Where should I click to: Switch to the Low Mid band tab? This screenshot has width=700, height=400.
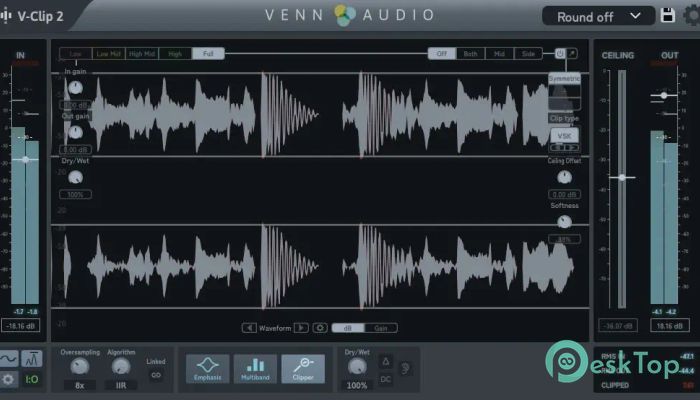[106, 53]
